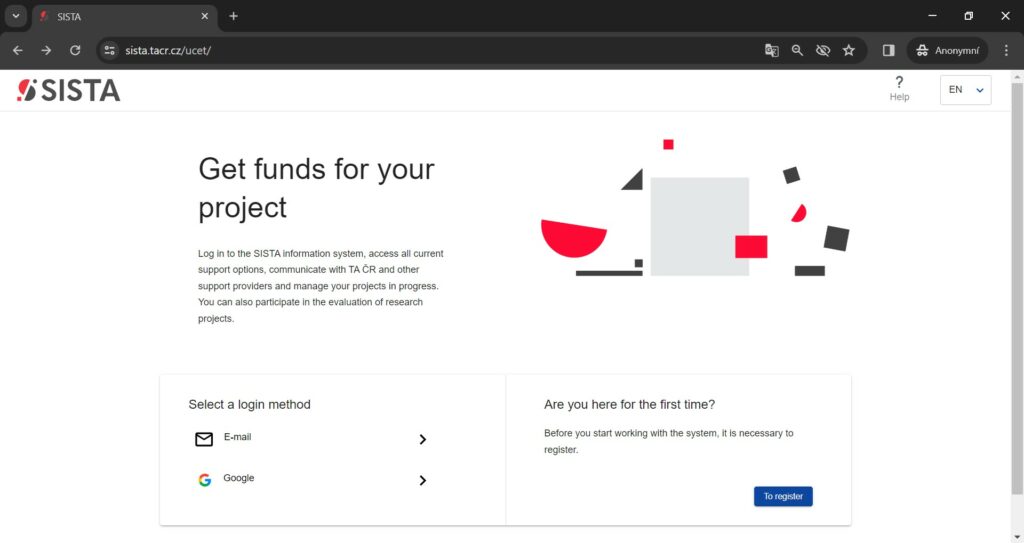Viewport: 1024px width, 543px height.
Task: Open the translate page icon
Action: click(771, 50)
